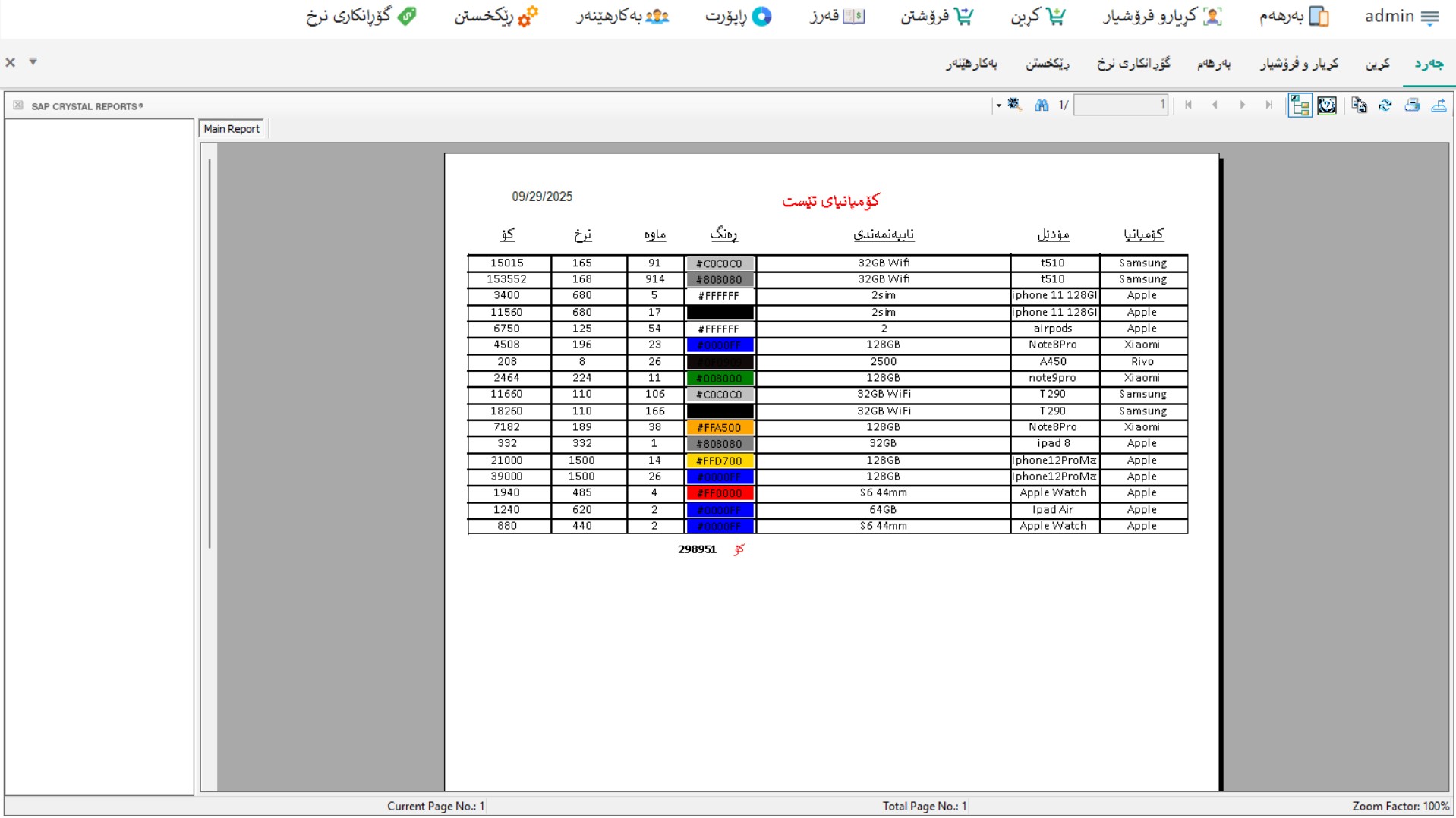Click the Export Report icon
This screenshot has height=818, width=1456.
tap(1439, 105)
